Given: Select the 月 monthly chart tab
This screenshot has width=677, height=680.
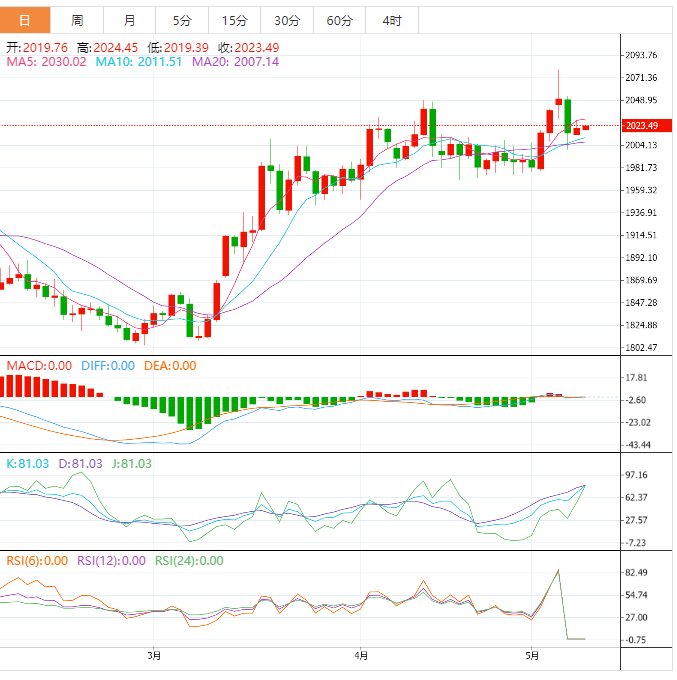Looking at the screenshot, I should (130, 20).
